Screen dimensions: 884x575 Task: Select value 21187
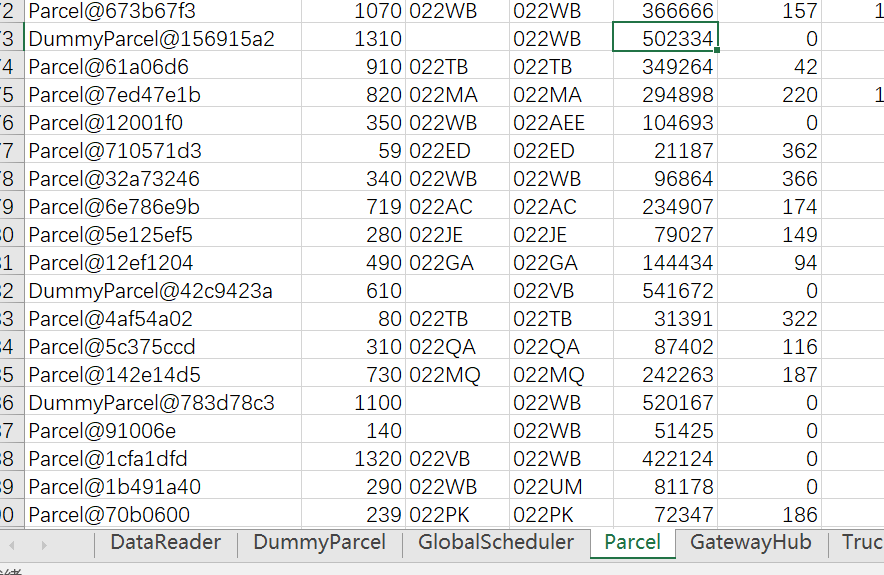pyautogui.click(x=665, y=149)
